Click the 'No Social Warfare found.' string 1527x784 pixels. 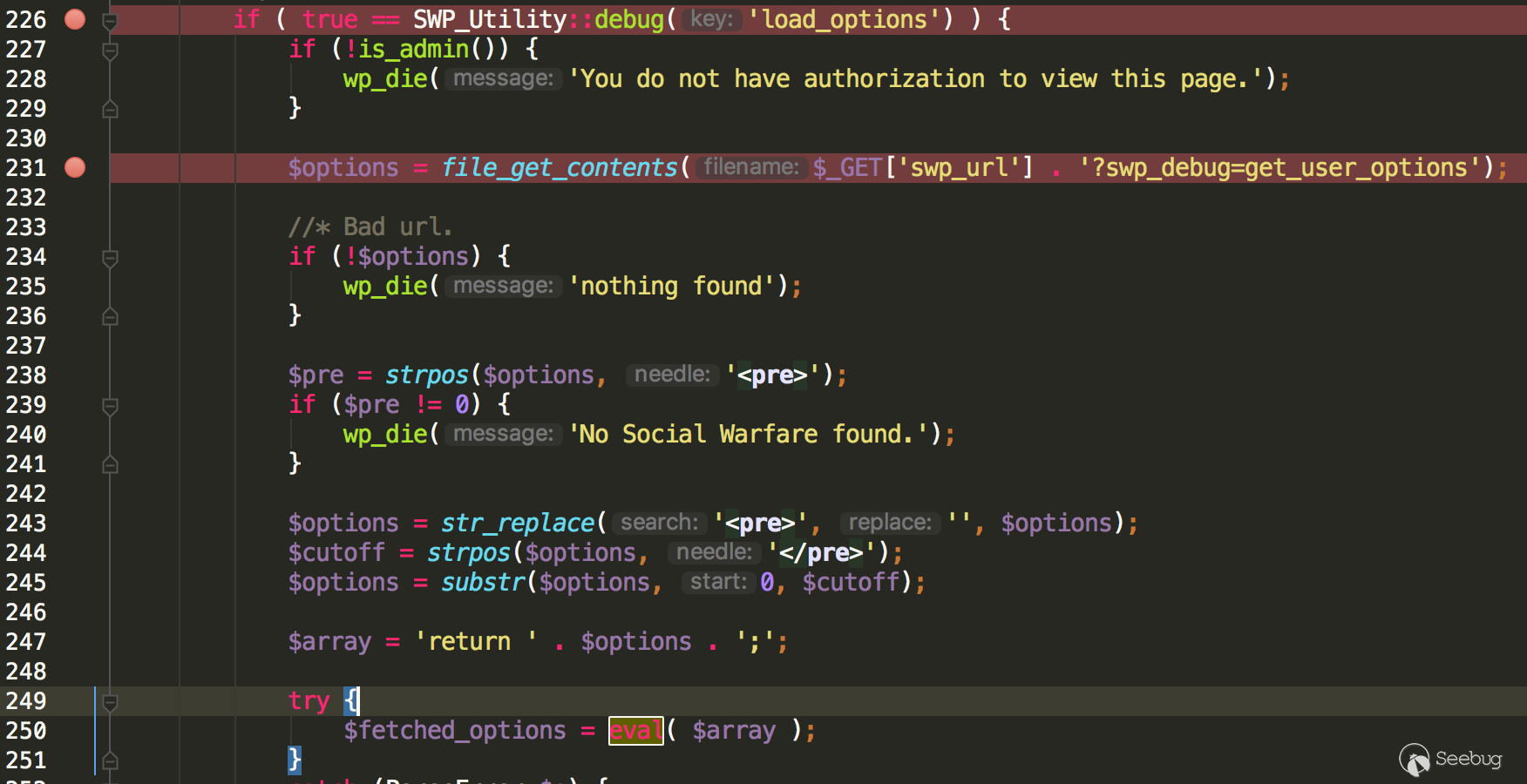[748, 434]
